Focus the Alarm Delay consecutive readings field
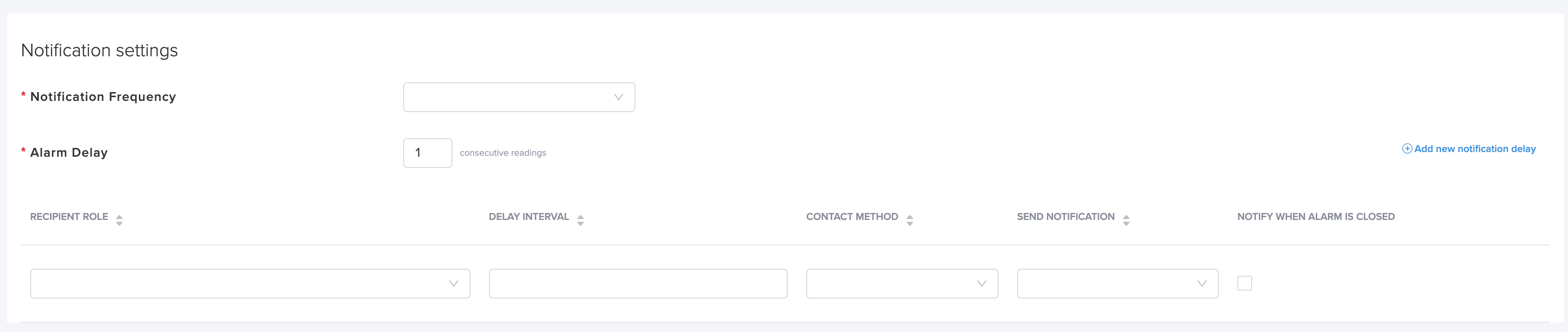This screenshot has width=1568, height=332. (427, 153)
